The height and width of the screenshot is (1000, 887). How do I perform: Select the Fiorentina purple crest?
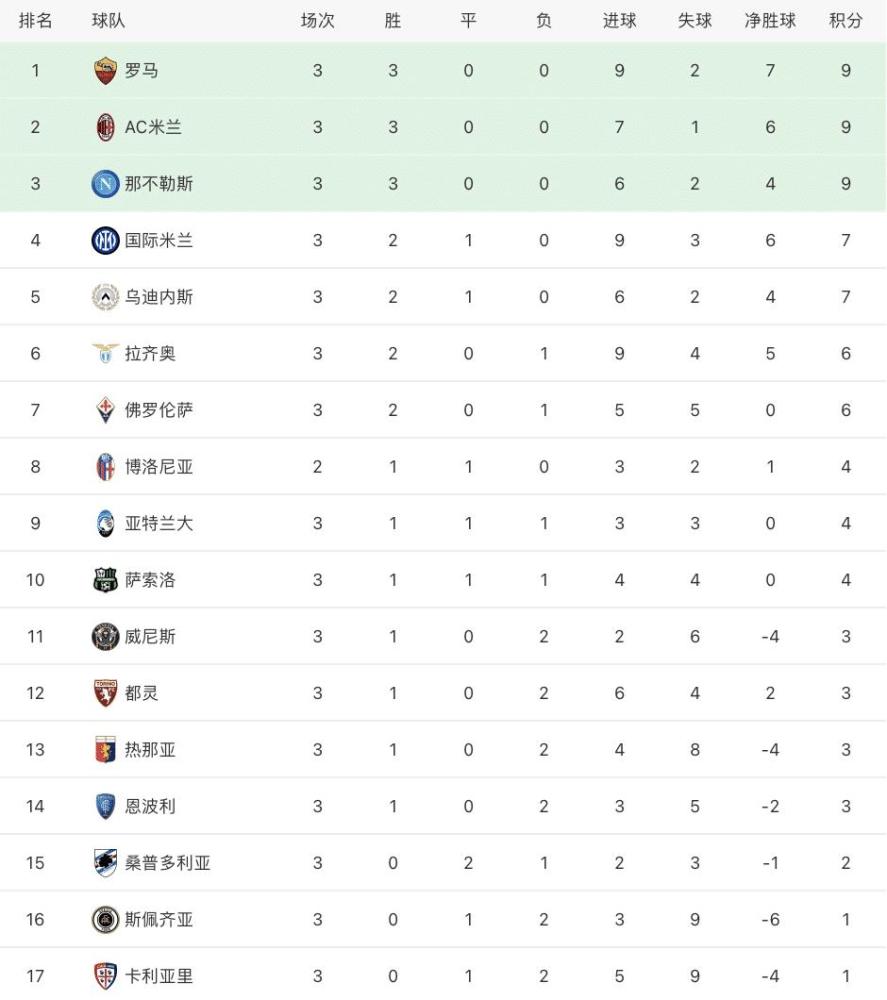click(105, 410)
